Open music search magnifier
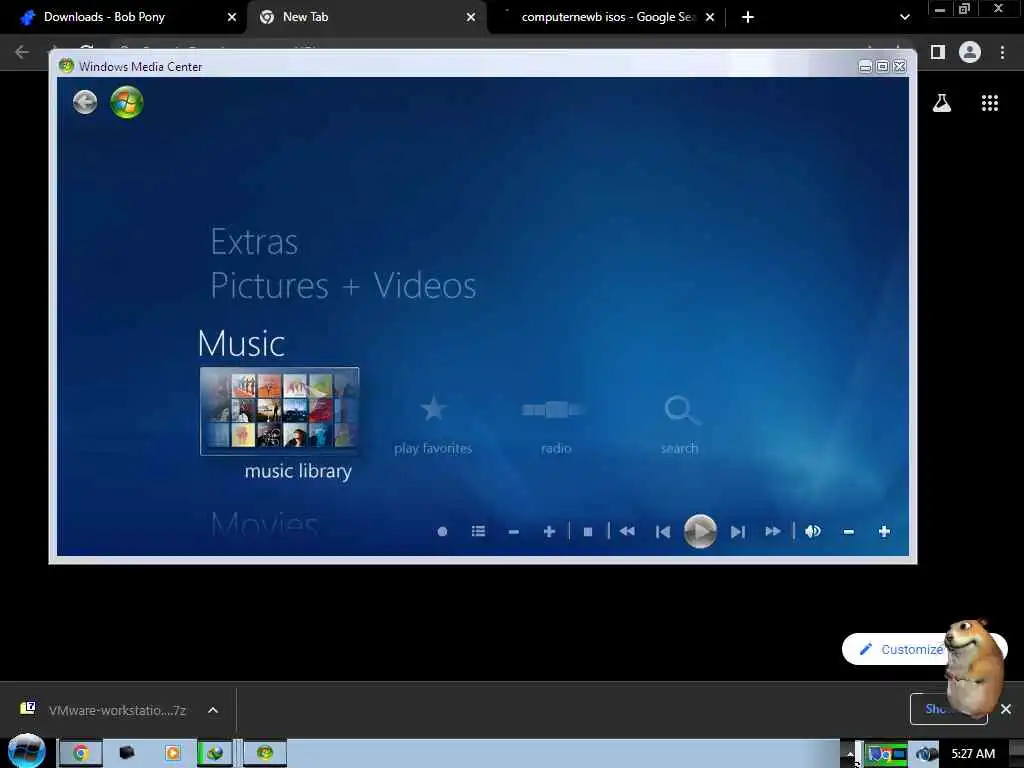Screen dimensions: 1024x768 (680, 424)
